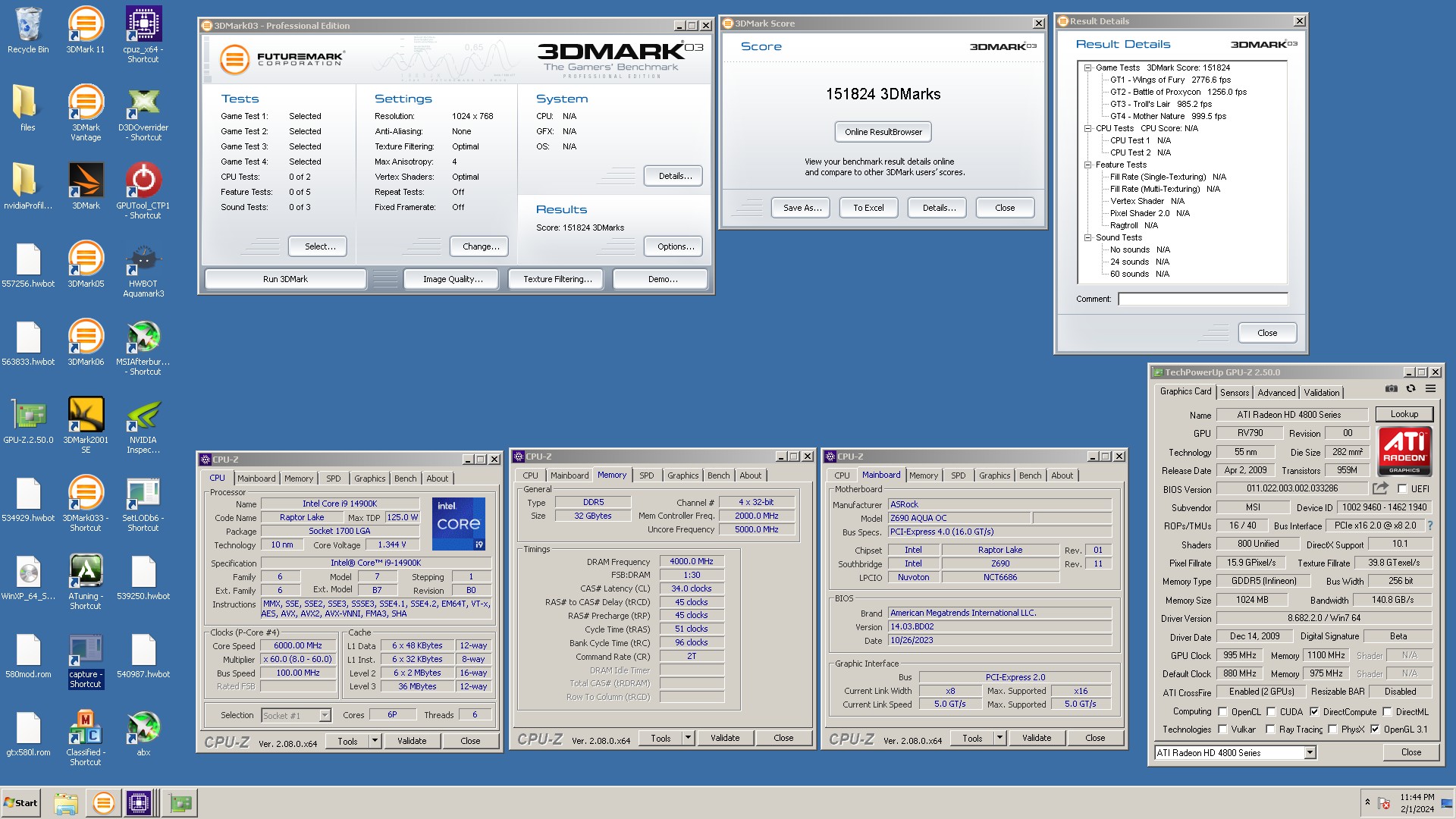Toggle the Ray Tracing checkbox
1456x819 pixels.
click(1270, 730)
